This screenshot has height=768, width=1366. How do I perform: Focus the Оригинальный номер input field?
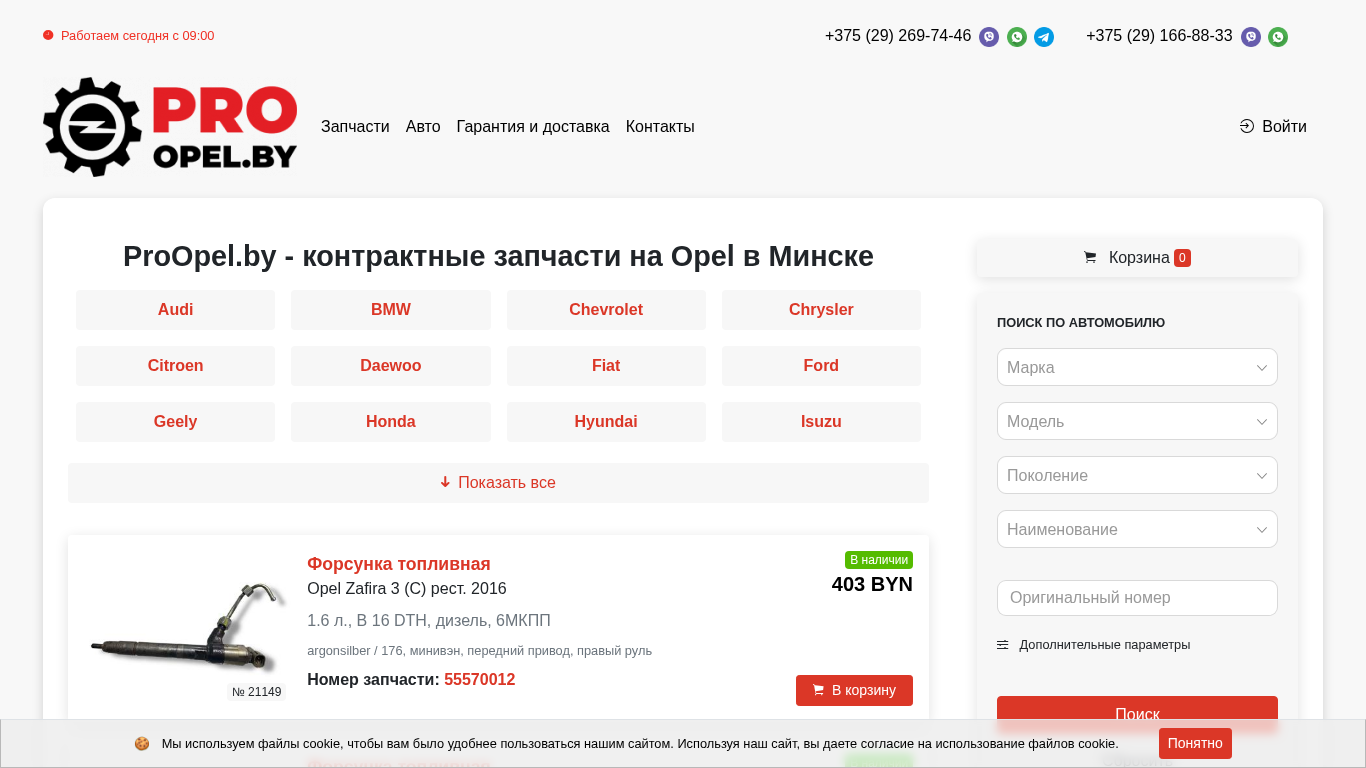1137,598
